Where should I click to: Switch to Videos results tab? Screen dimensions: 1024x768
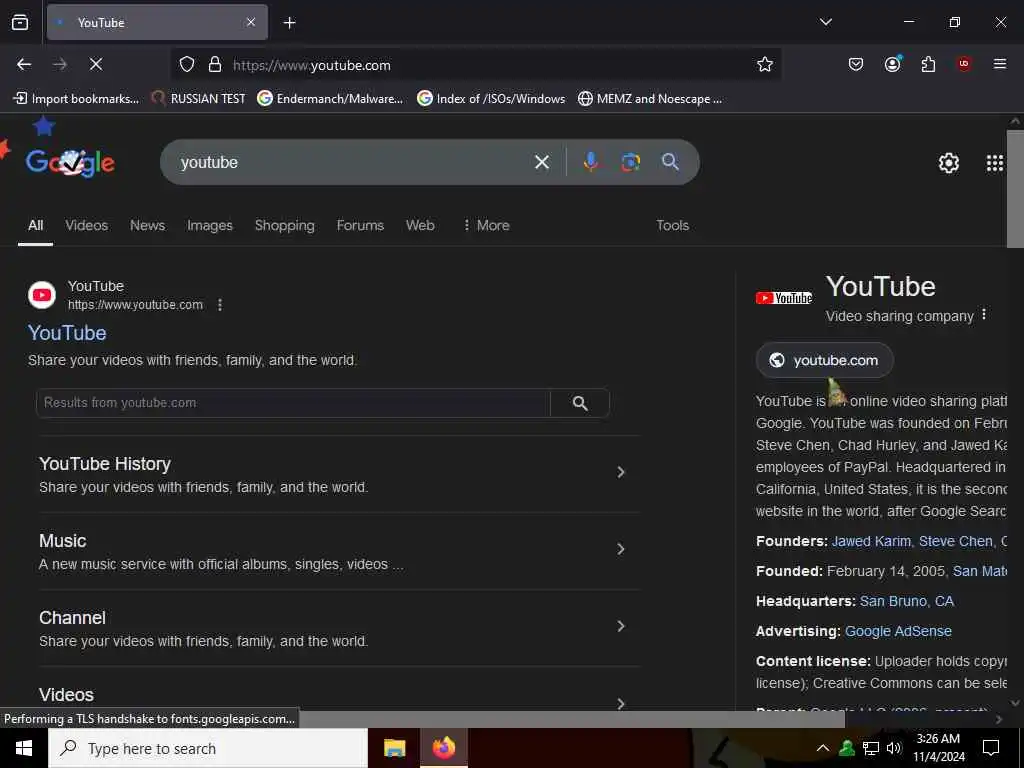coord(86,225)
